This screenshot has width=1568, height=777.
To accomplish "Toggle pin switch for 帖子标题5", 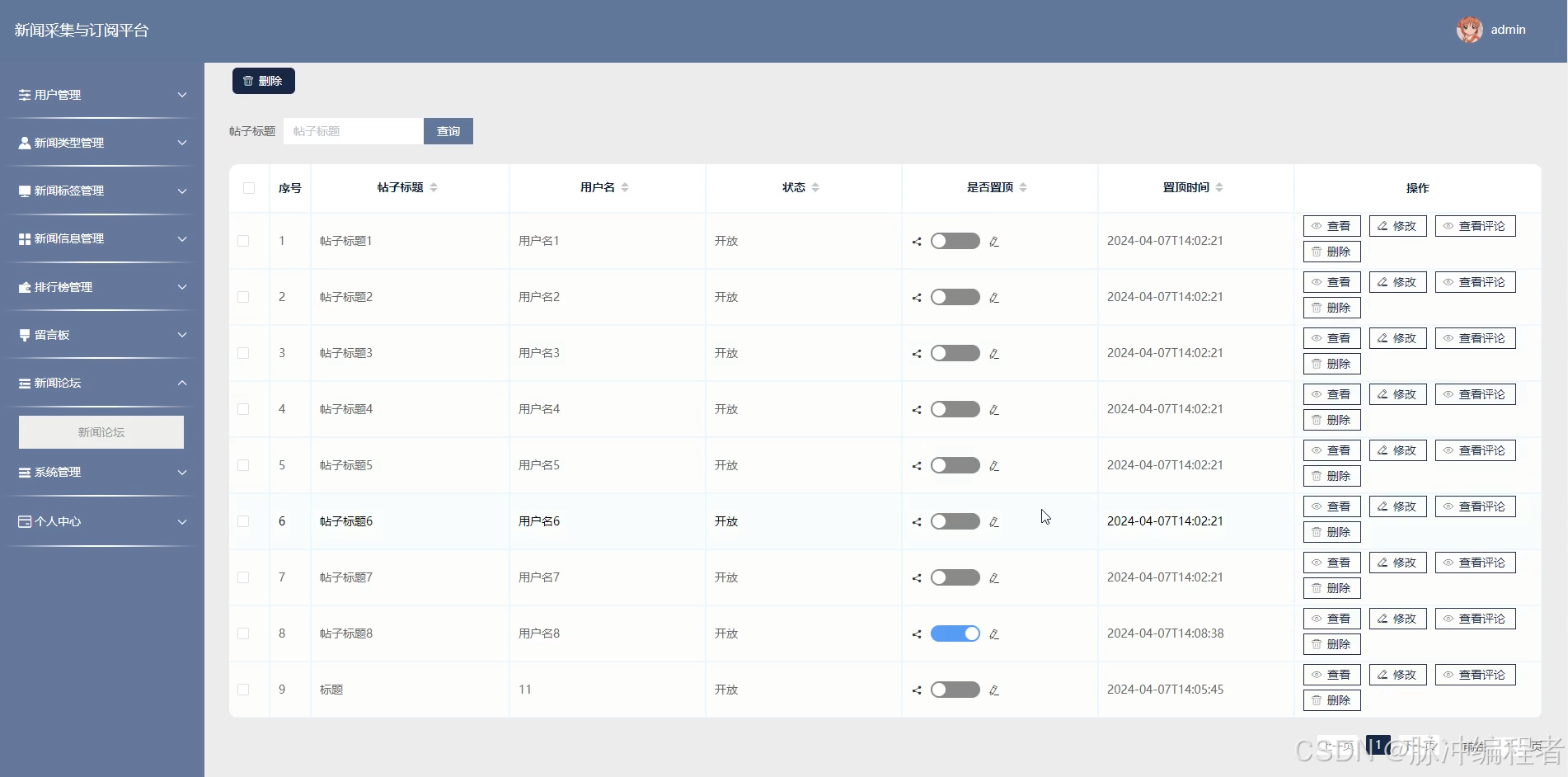I will pos(955,465).
